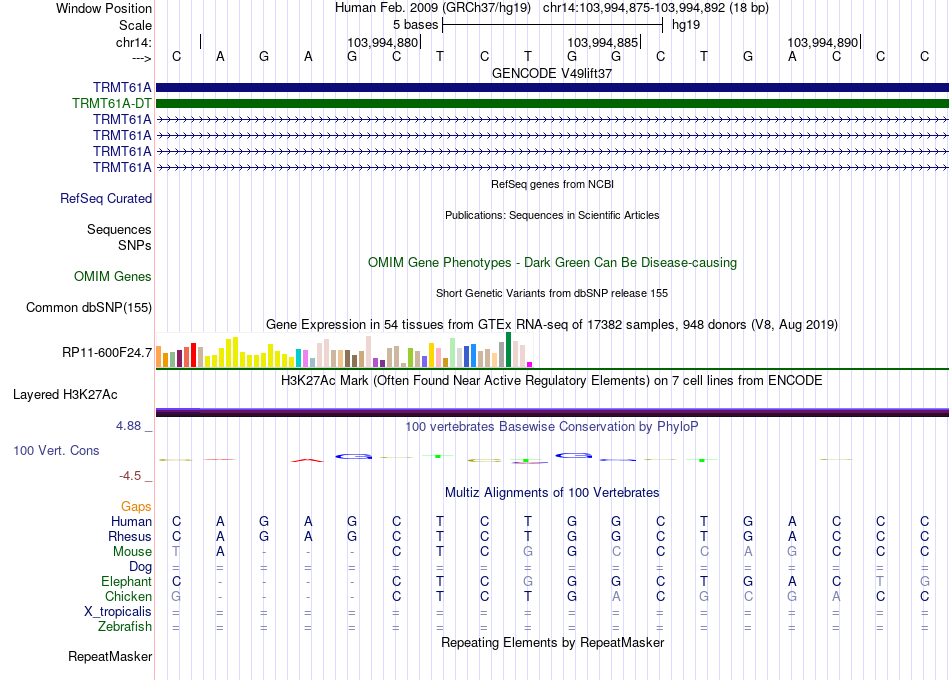The width and height of the screenshot is (950, 680).
Task: Click the RP11-600F24.7 gene label
Action: coord(107,352)
